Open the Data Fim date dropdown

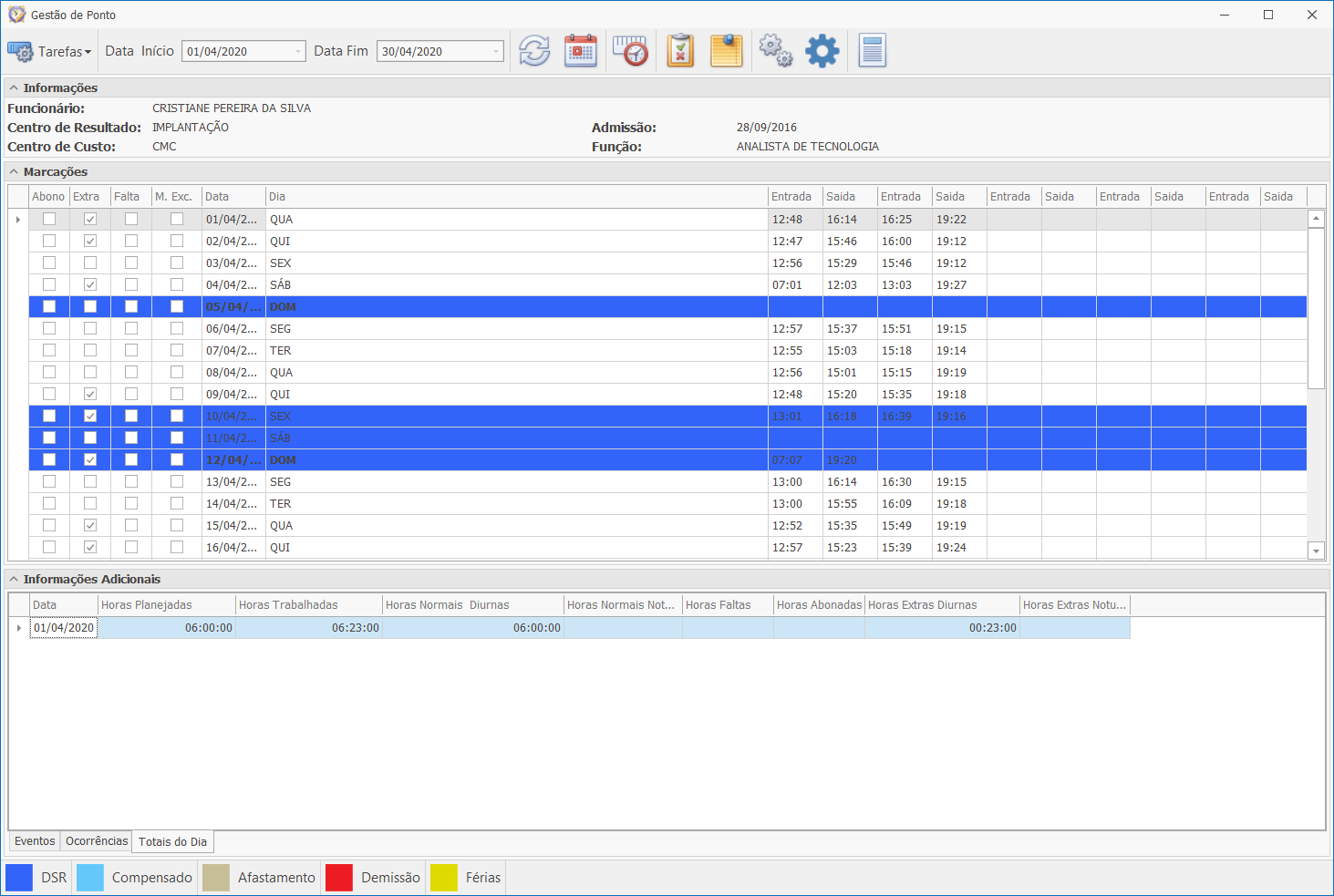496,51
